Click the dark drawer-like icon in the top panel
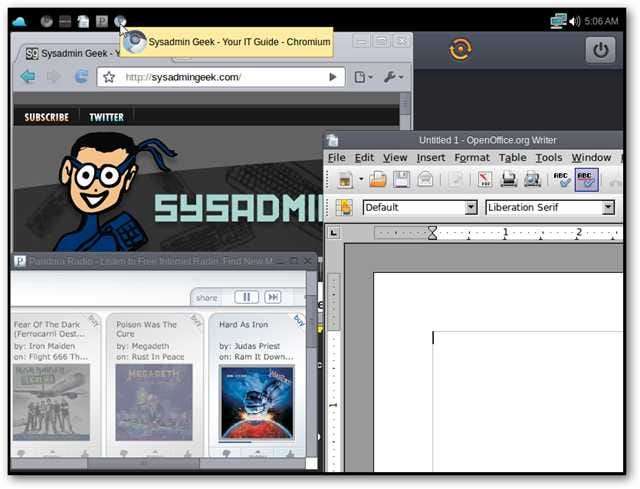 [x=65, y=21]
